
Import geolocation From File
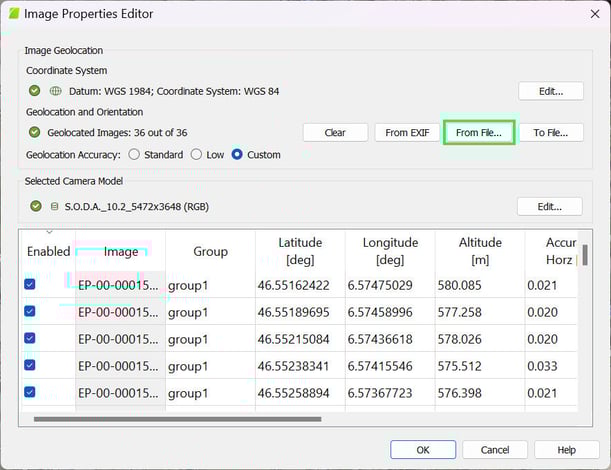coord(479,133)
